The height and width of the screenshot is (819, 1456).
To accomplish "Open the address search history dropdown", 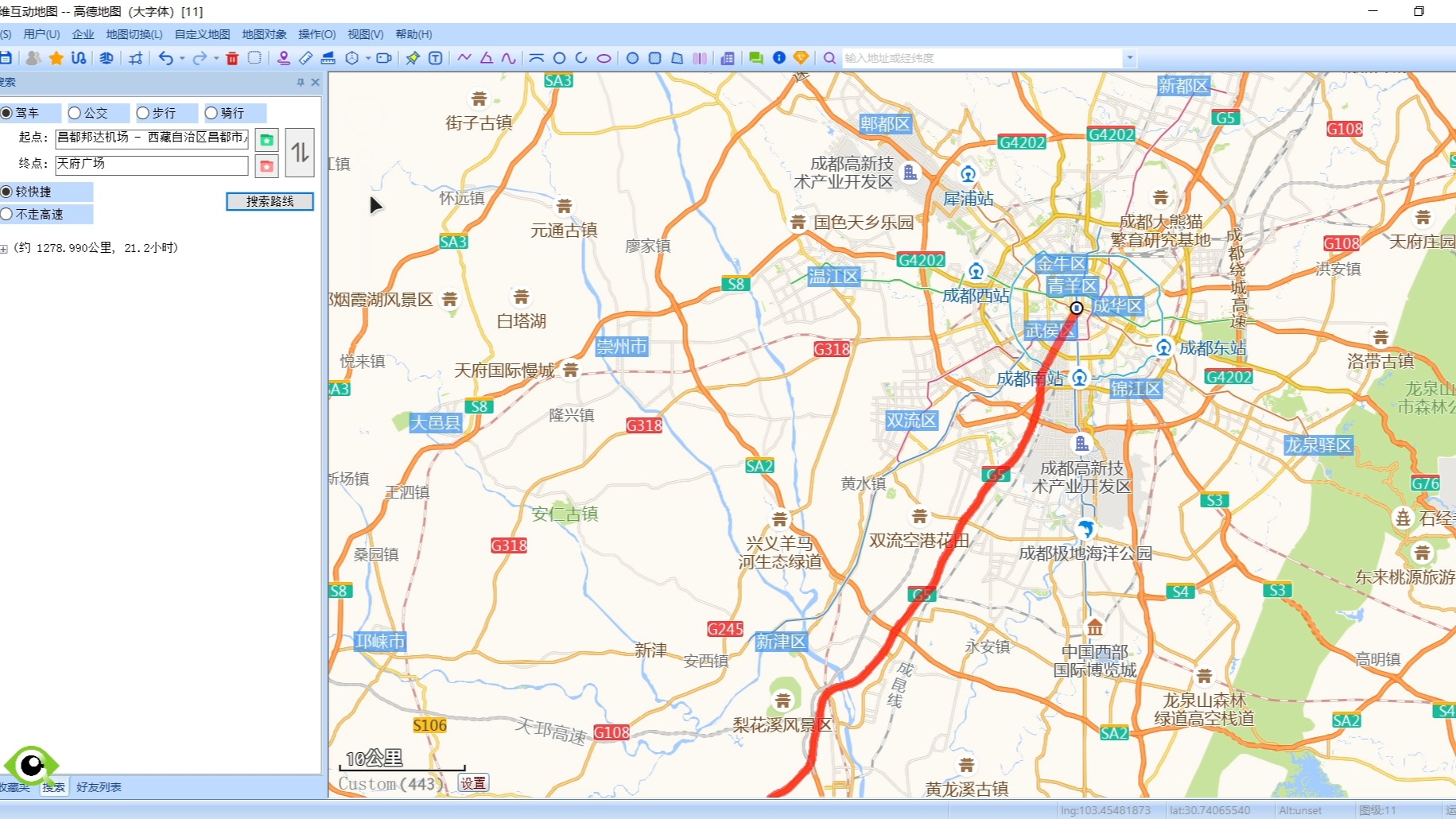I will coord(1131,57).
